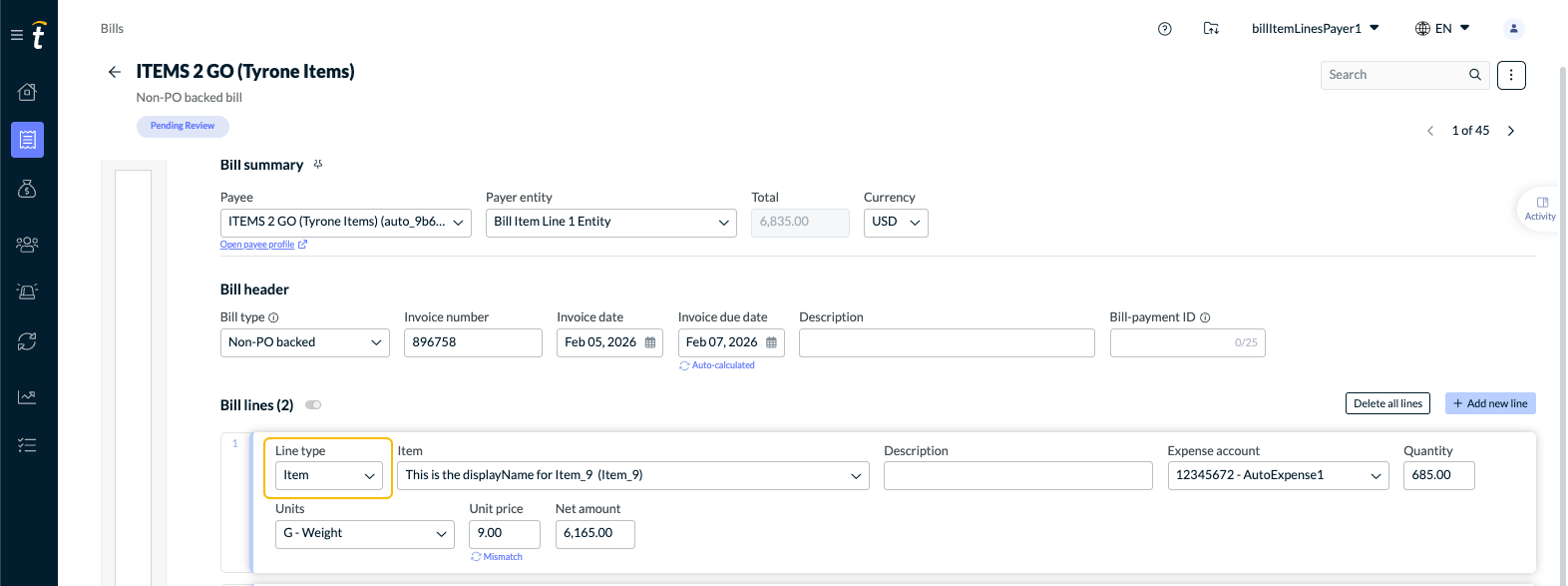
Task: Click the Mismatch indicator under Unit price
Action: click(497, 557)
